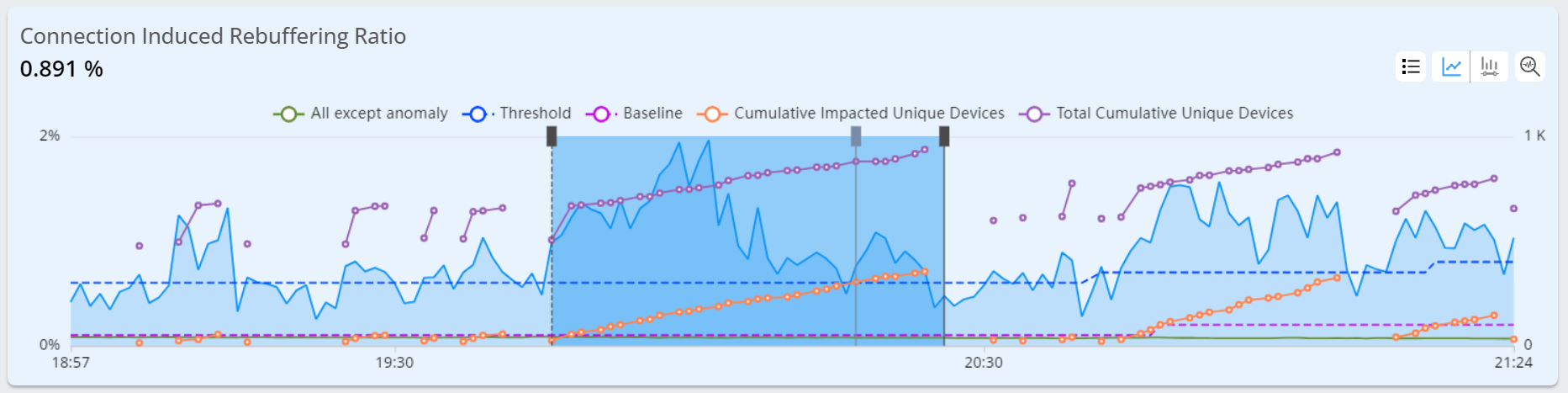
Task: Hide the Threshold line via legend
Action: pyautogui.click(x=517, y=114)
